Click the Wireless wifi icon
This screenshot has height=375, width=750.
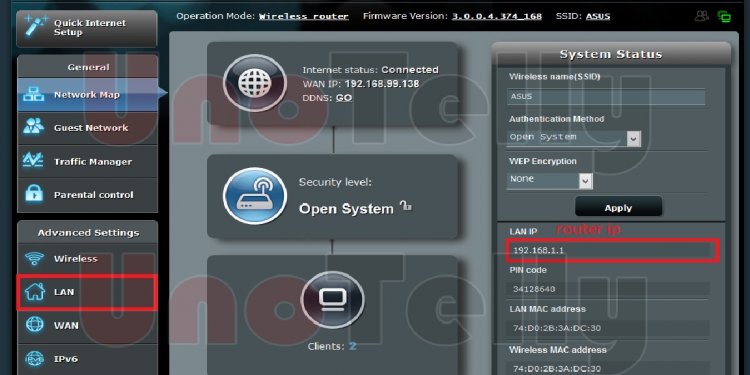coord(34,259)
